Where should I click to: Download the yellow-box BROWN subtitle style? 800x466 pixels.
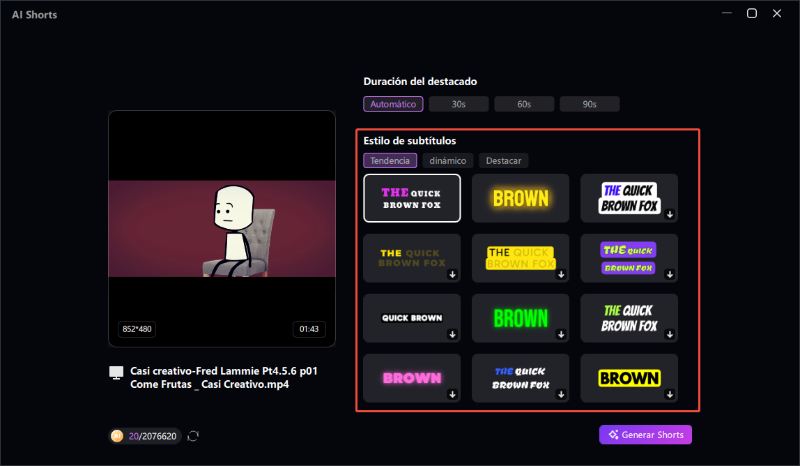(x=669, y=394)
